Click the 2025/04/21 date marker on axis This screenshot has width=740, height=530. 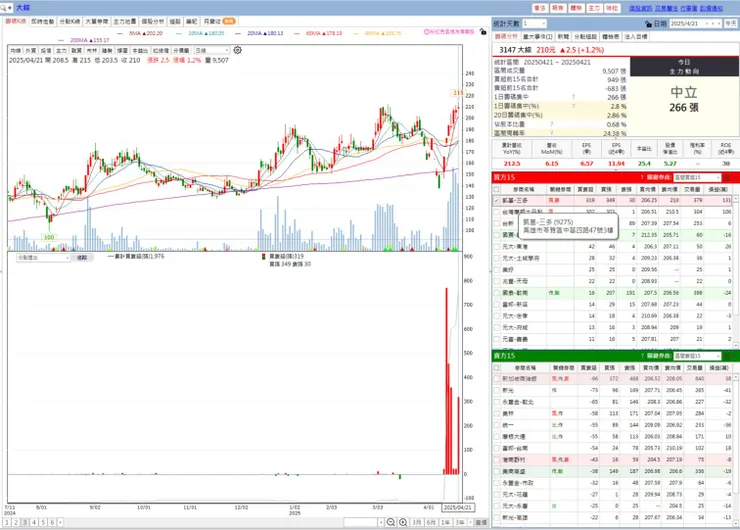458,507
